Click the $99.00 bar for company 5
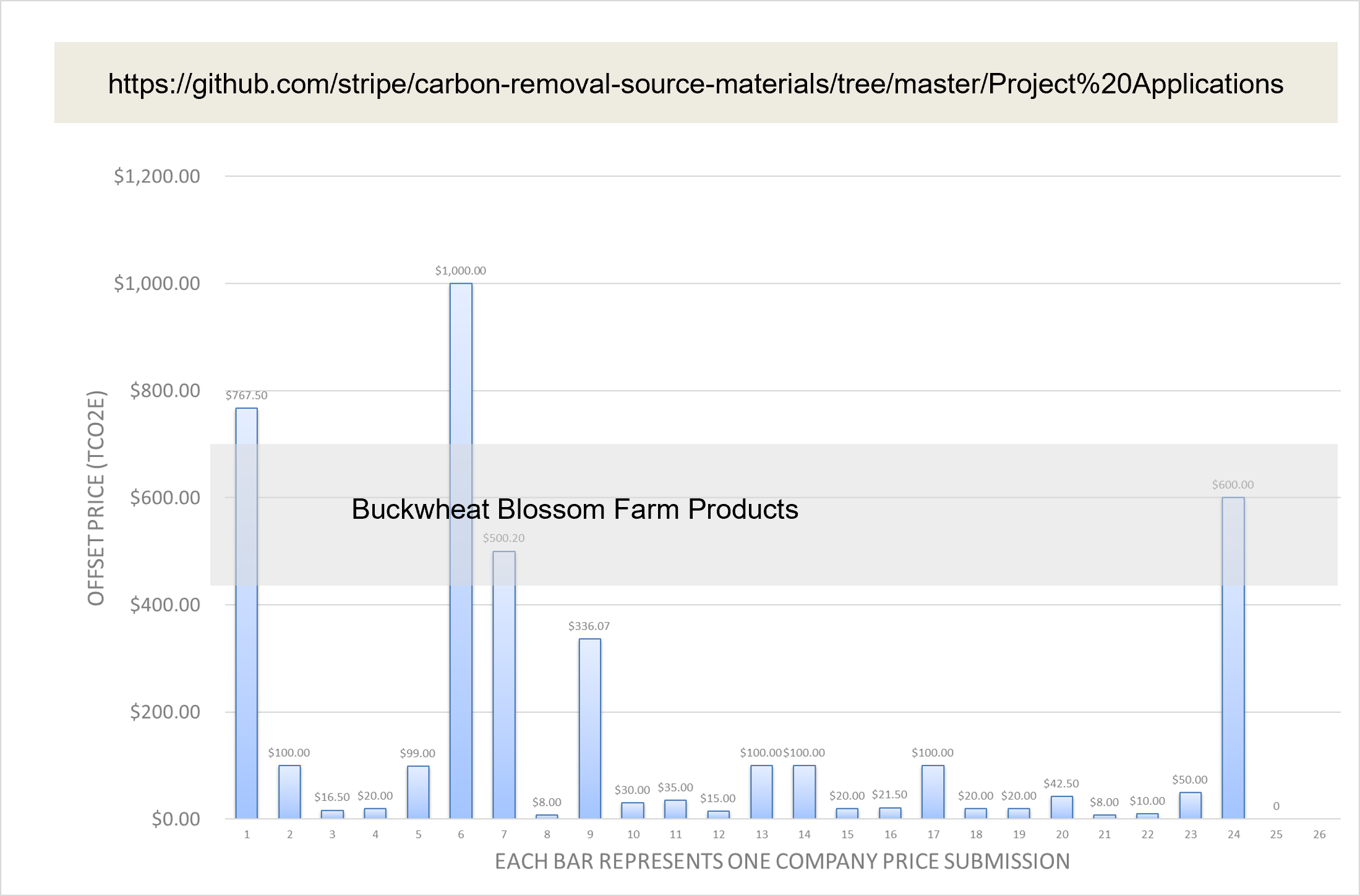This screenshot has width=1360, height=896. point(418,791)
